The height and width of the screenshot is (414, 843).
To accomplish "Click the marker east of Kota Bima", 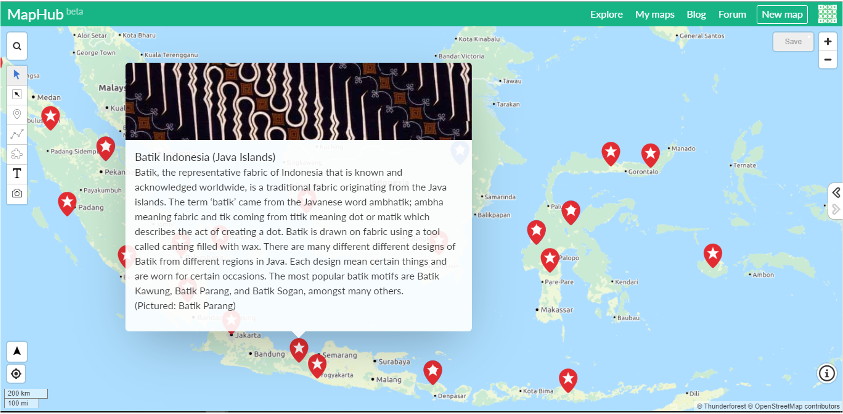I will coord(568,380).
